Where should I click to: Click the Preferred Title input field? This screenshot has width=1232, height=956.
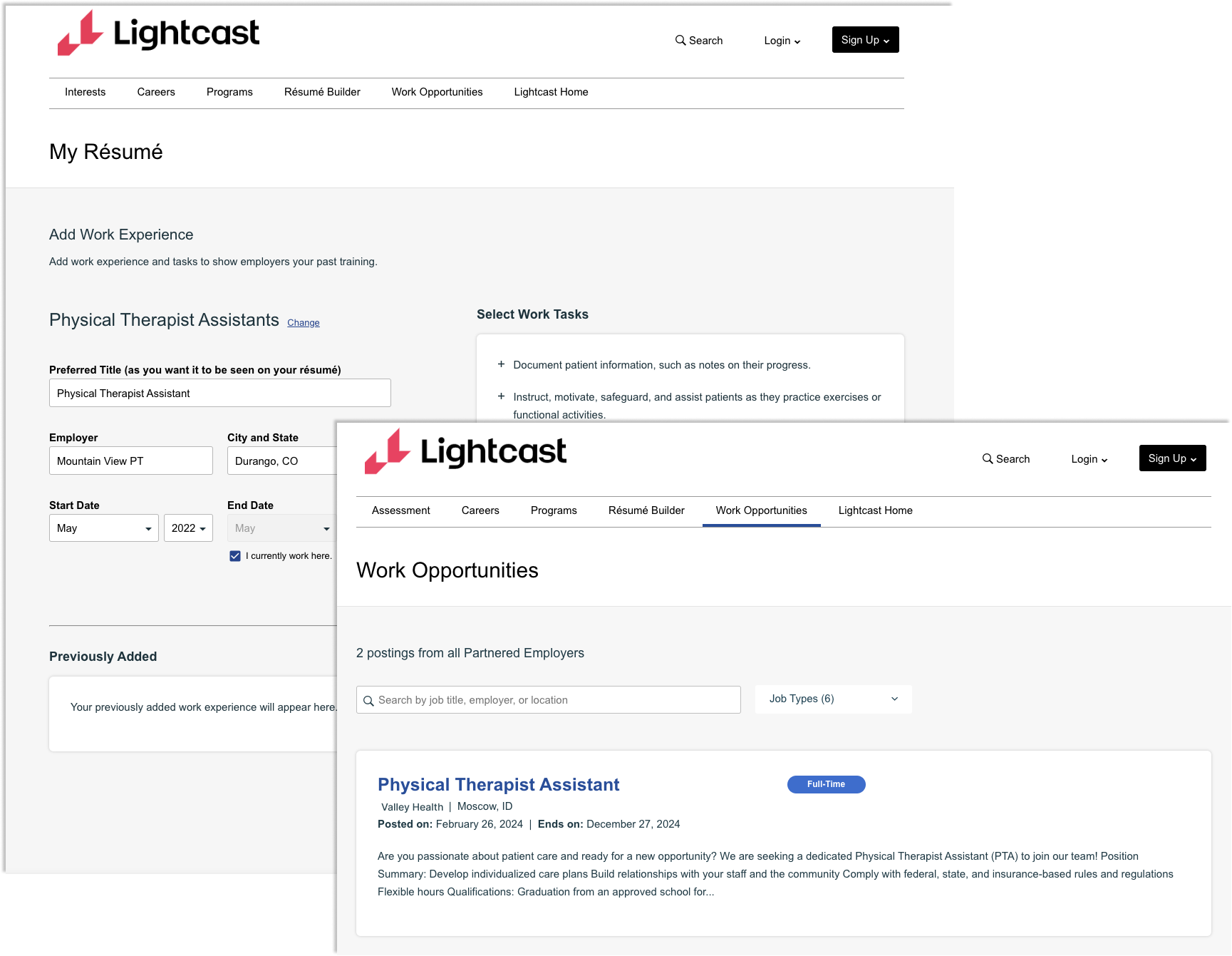[219, 394]
